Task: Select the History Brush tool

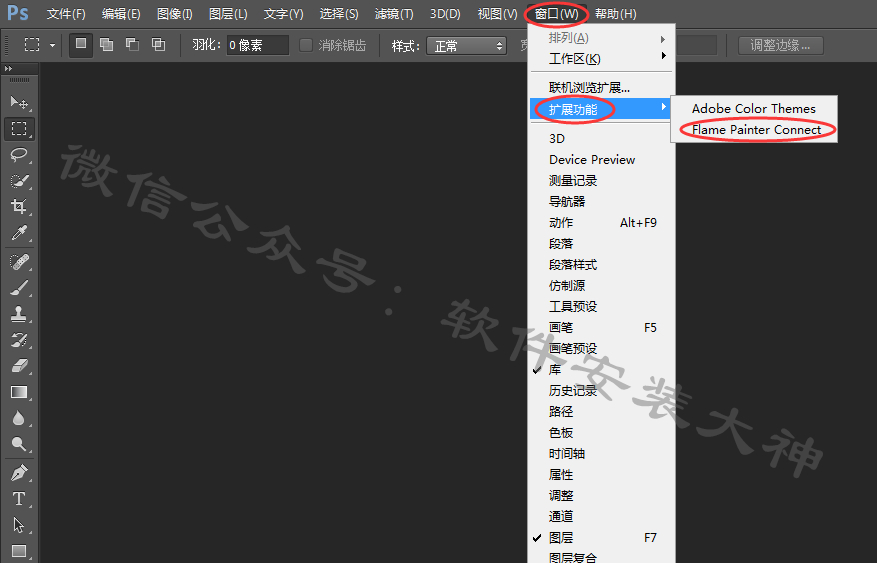Action: point(19,340)
